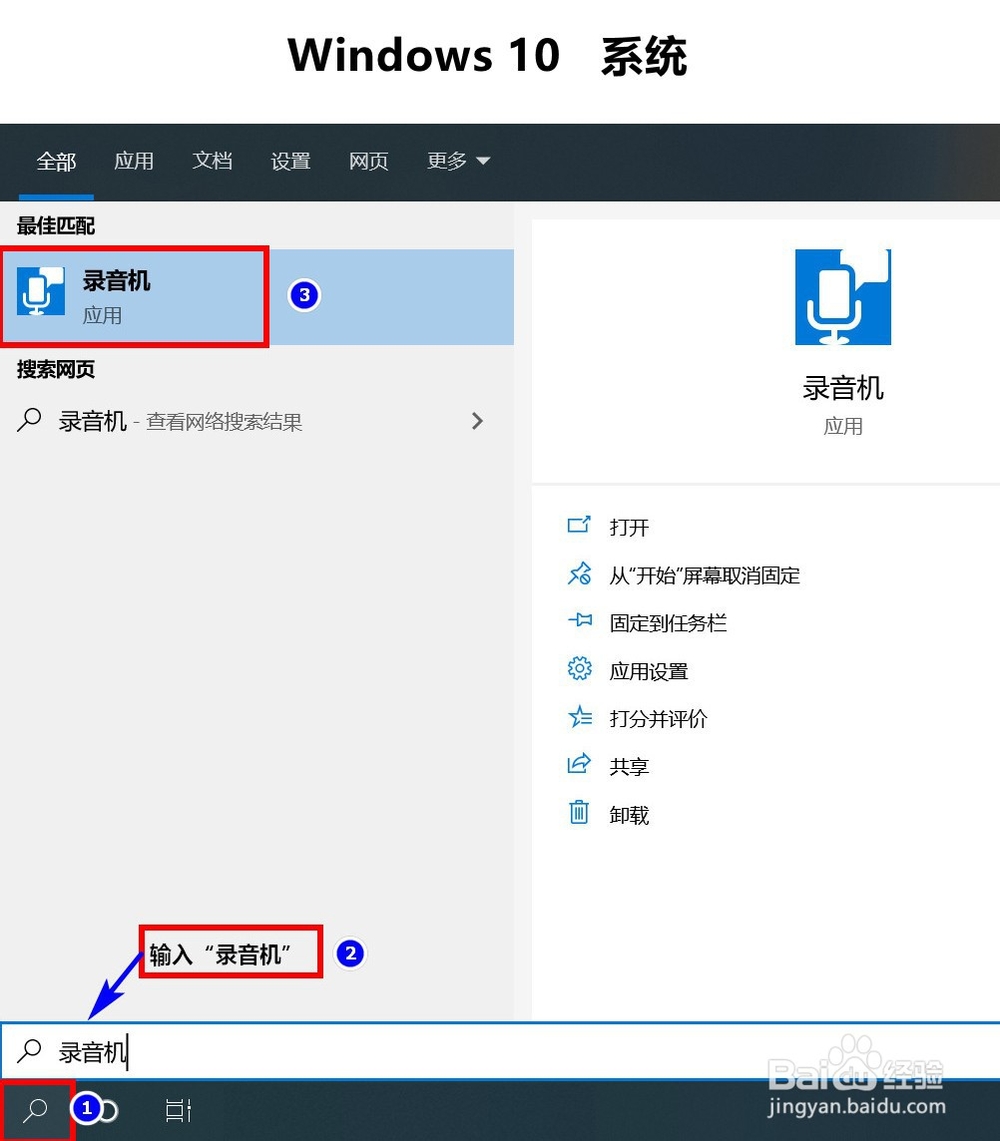Select 打开 to launch 录音机
Viewport: 1000px width, 1141px height.
(x=629, y=526)
